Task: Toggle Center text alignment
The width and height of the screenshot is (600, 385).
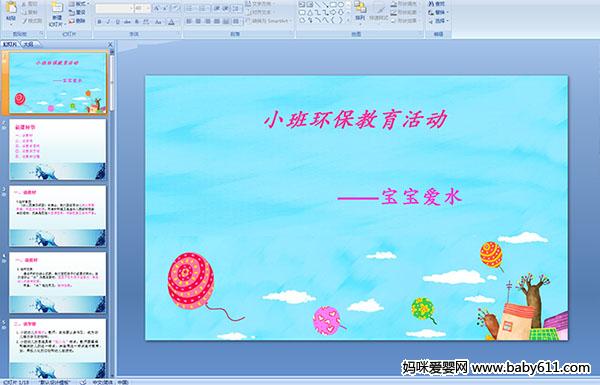Action: click(x=198, y=21)
